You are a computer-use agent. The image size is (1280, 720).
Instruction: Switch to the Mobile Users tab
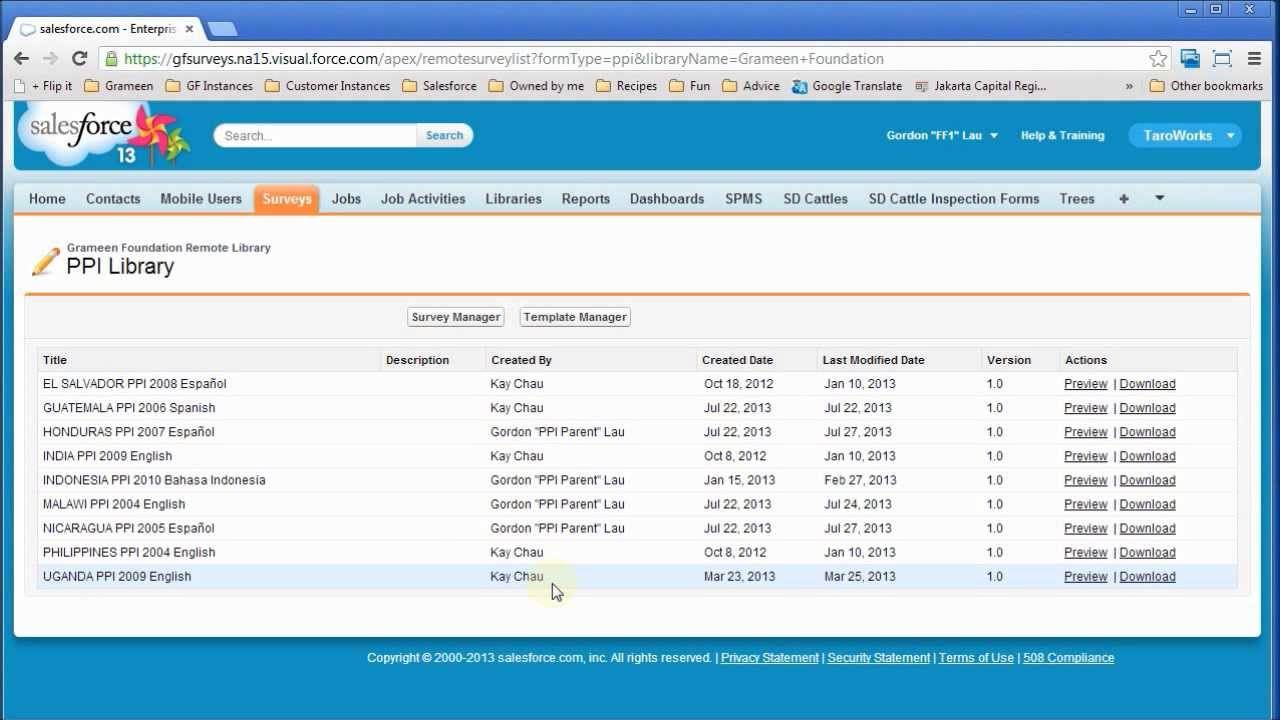click(201, 199)
